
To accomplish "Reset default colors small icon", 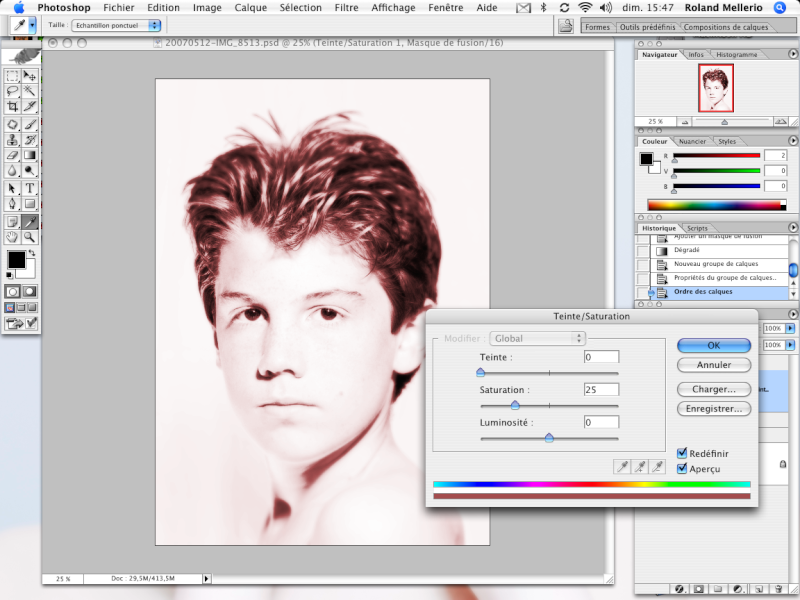I will tap(10, 276).
